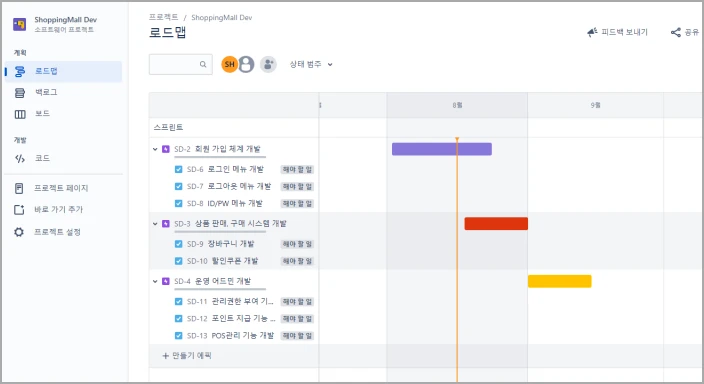
Task: Filter by the SH user avatar
Action: tap(229, 64)
